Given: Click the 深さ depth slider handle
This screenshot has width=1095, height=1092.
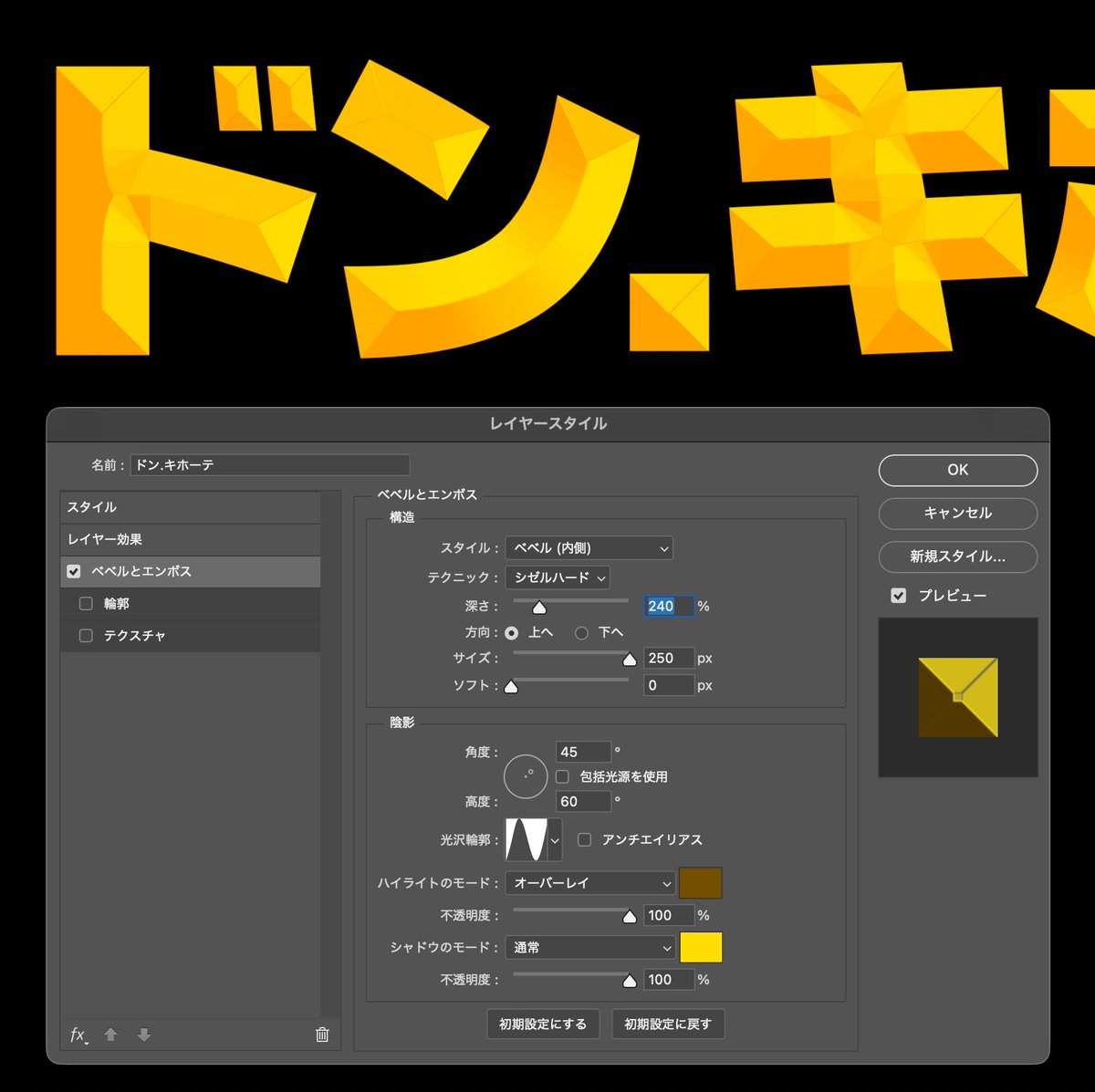Looking at the screenshot, I should click(539, 608).
